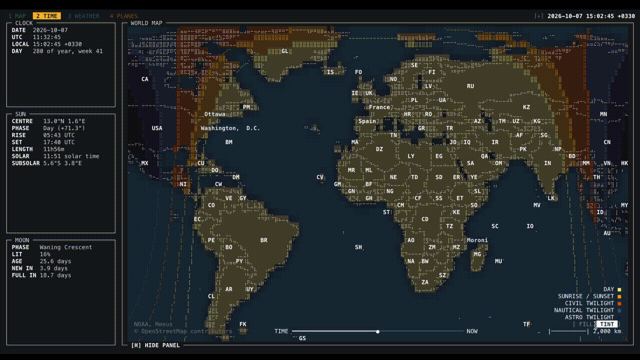The image size is (640, 360).
Task: Click the GL label for Greenland
Action: (284, 51)
